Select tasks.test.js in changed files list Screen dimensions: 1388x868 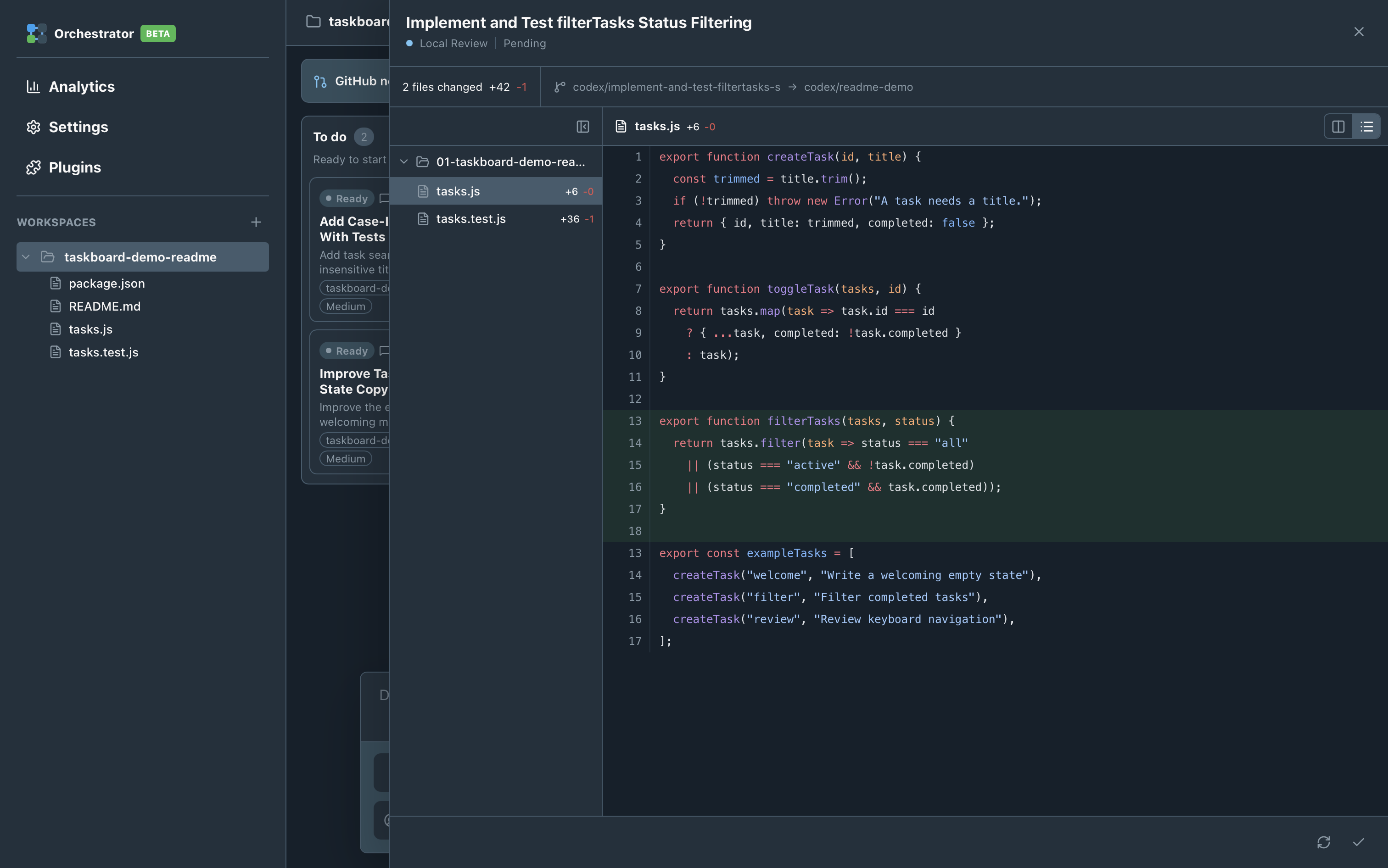pyautogui.click(x=496, y=219)
